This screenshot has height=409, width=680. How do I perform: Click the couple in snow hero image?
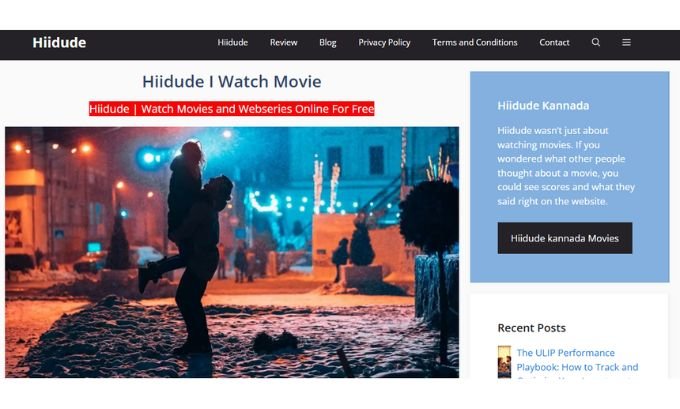coord(232,252)
